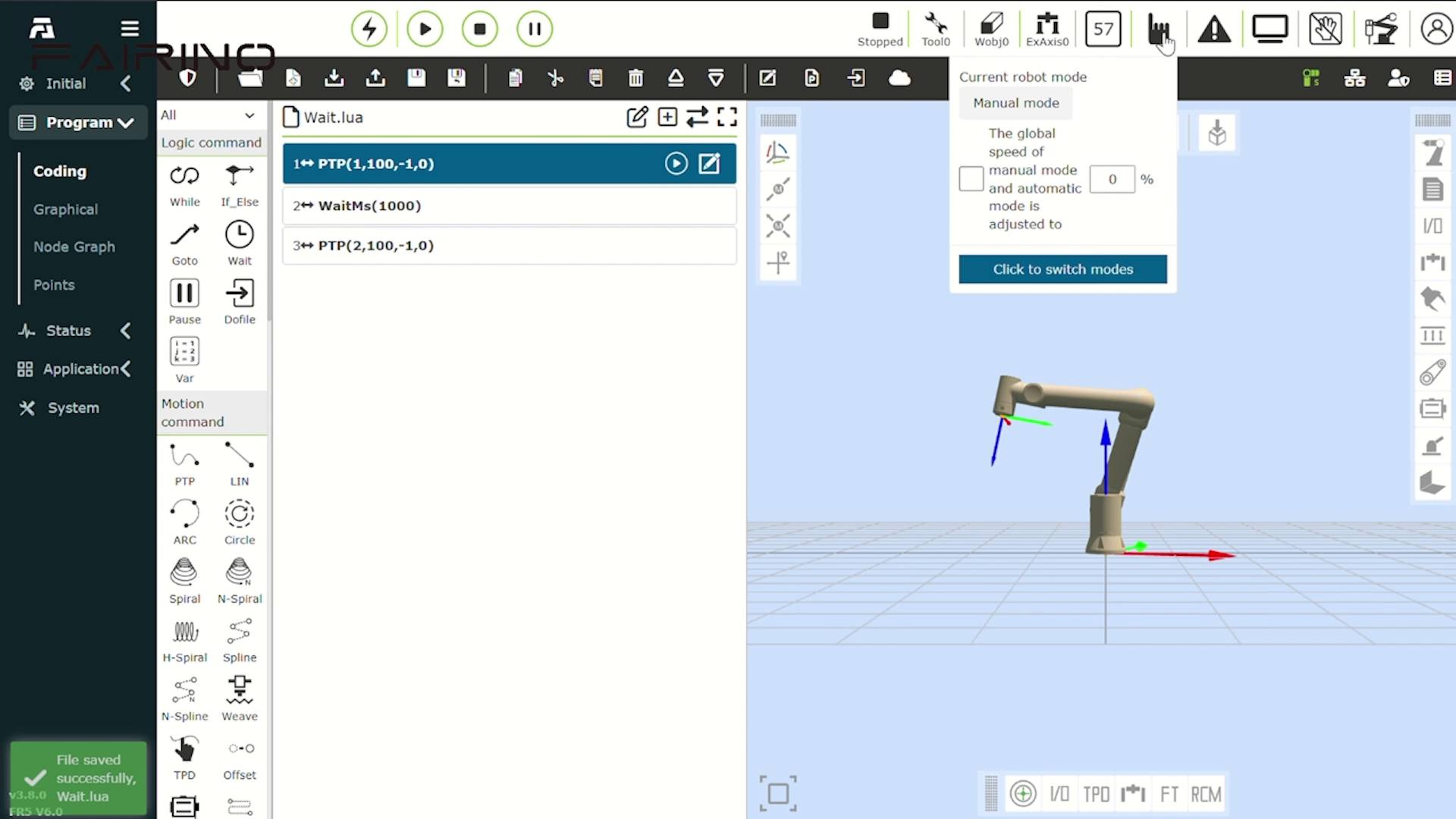The image size is (1456, 819).
Task: Enable the global speed adjustment checkbox
Action: (x=971, y=179)
